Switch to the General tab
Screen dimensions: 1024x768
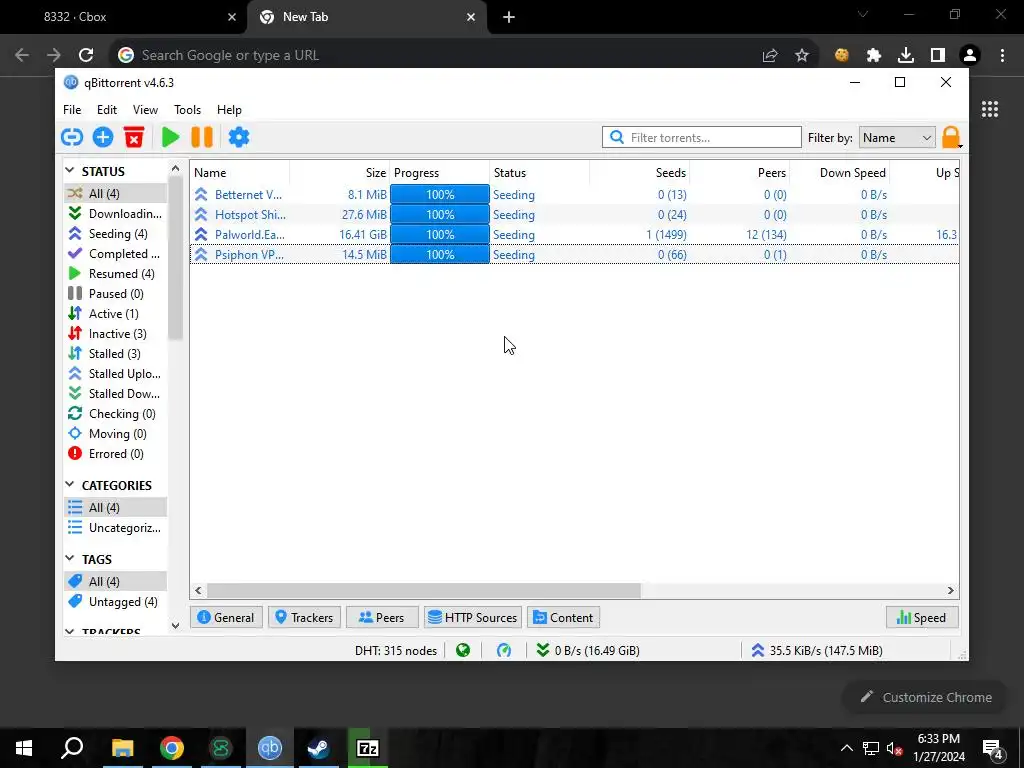226,617
